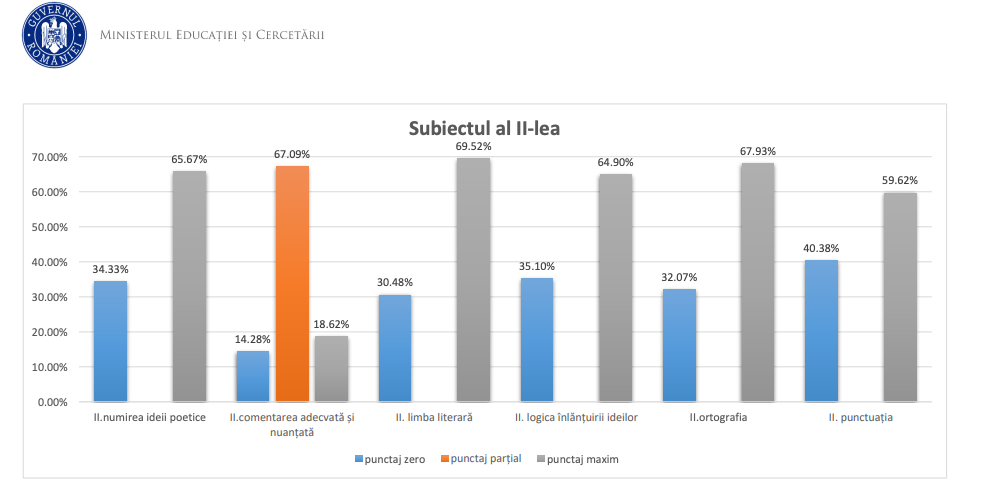The height and width of the screenshot is (502, 998).
Task: Select the 59.62% data label
Action: pos(900,181)
